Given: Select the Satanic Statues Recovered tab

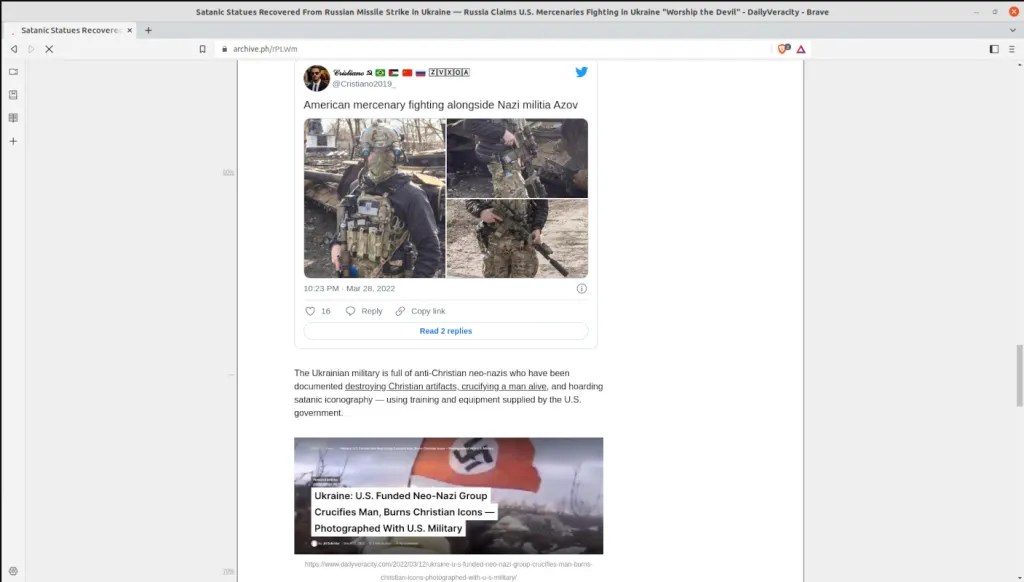Looking at the screenshot, I should [70, 30].
